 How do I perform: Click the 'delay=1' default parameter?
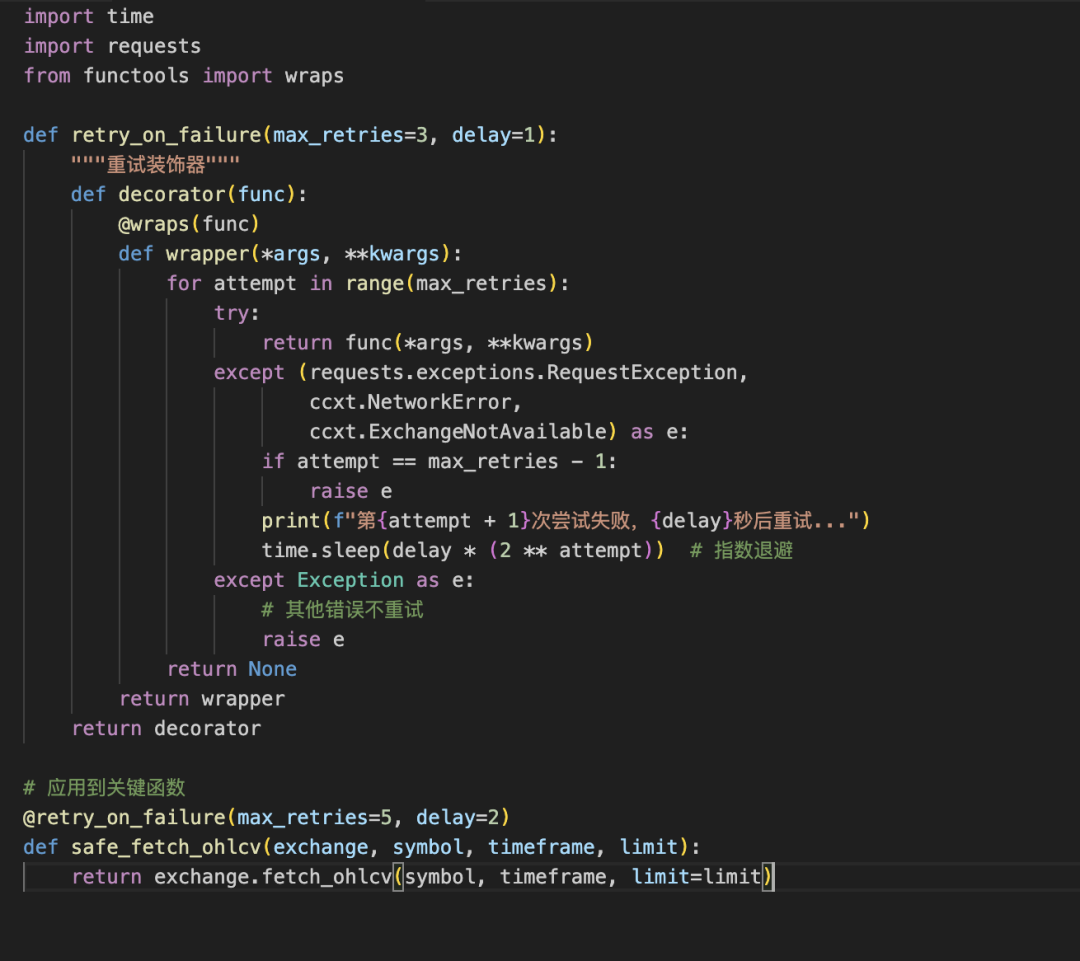(493, 135)
